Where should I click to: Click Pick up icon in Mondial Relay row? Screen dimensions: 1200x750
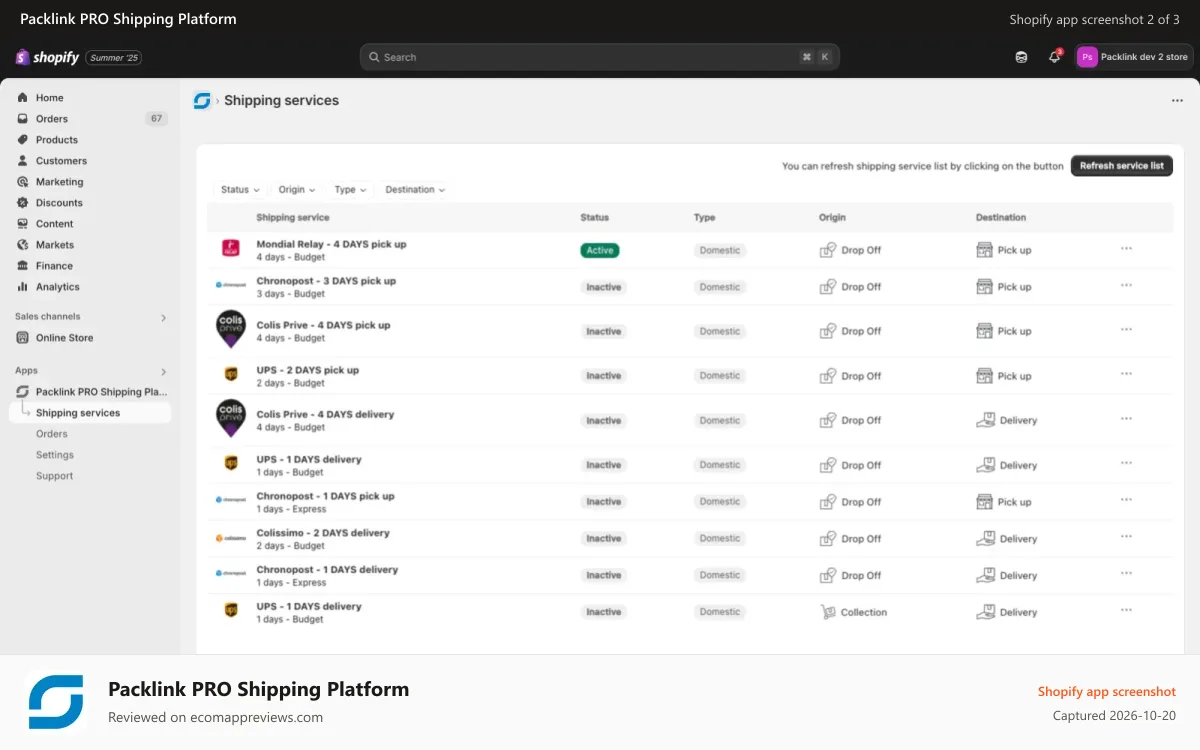[985, 250]
